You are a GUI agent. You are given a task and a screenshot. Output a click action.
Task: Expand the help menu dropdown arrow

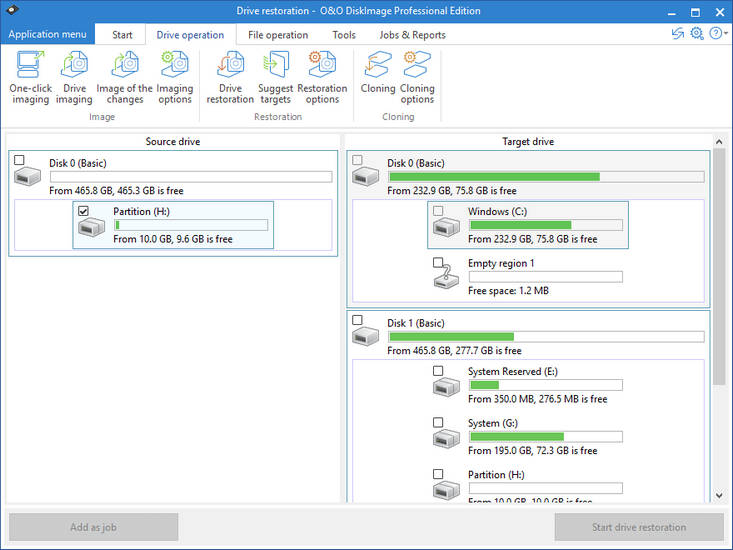point(723,34)
